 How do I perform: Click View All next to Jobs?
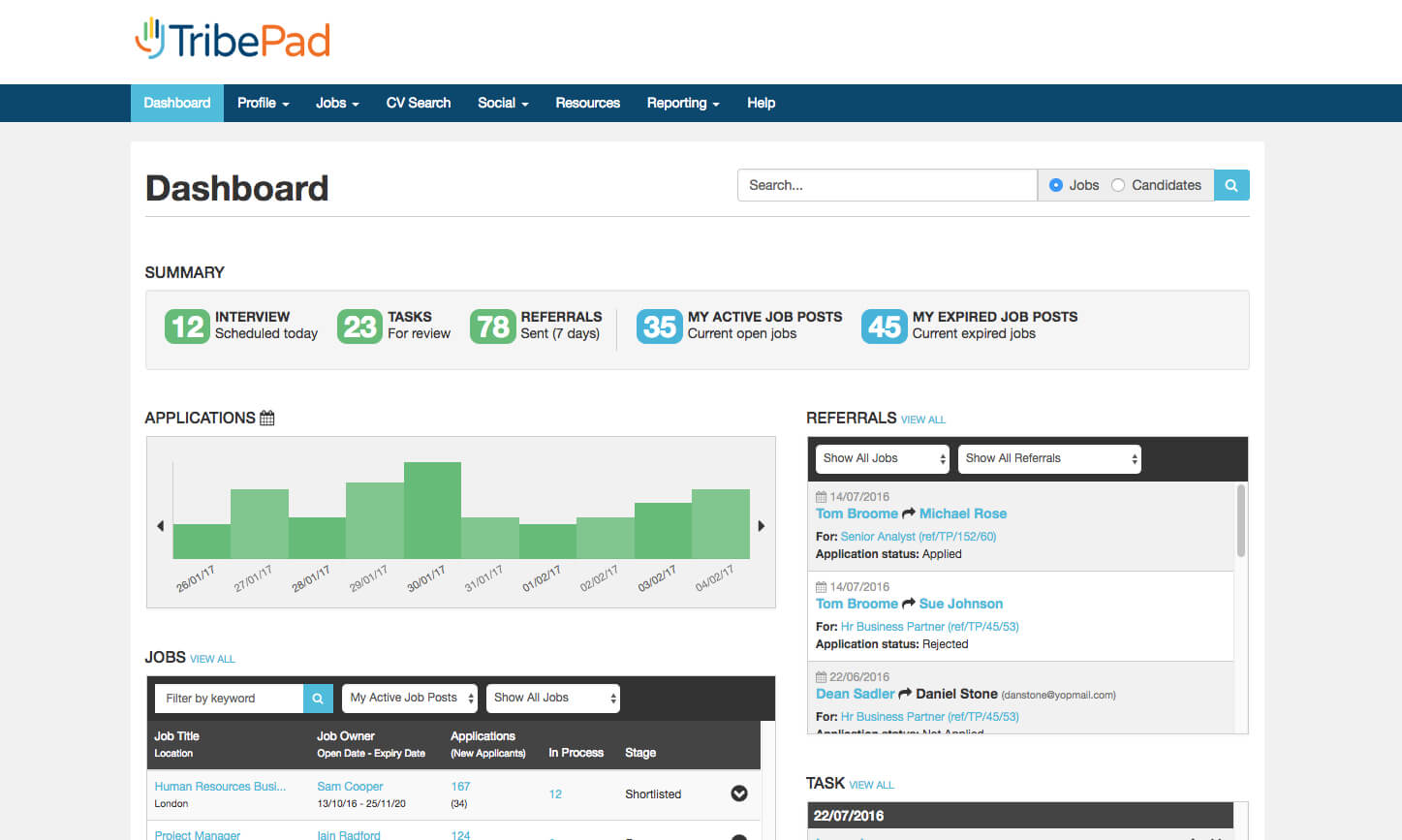(212, 659)
